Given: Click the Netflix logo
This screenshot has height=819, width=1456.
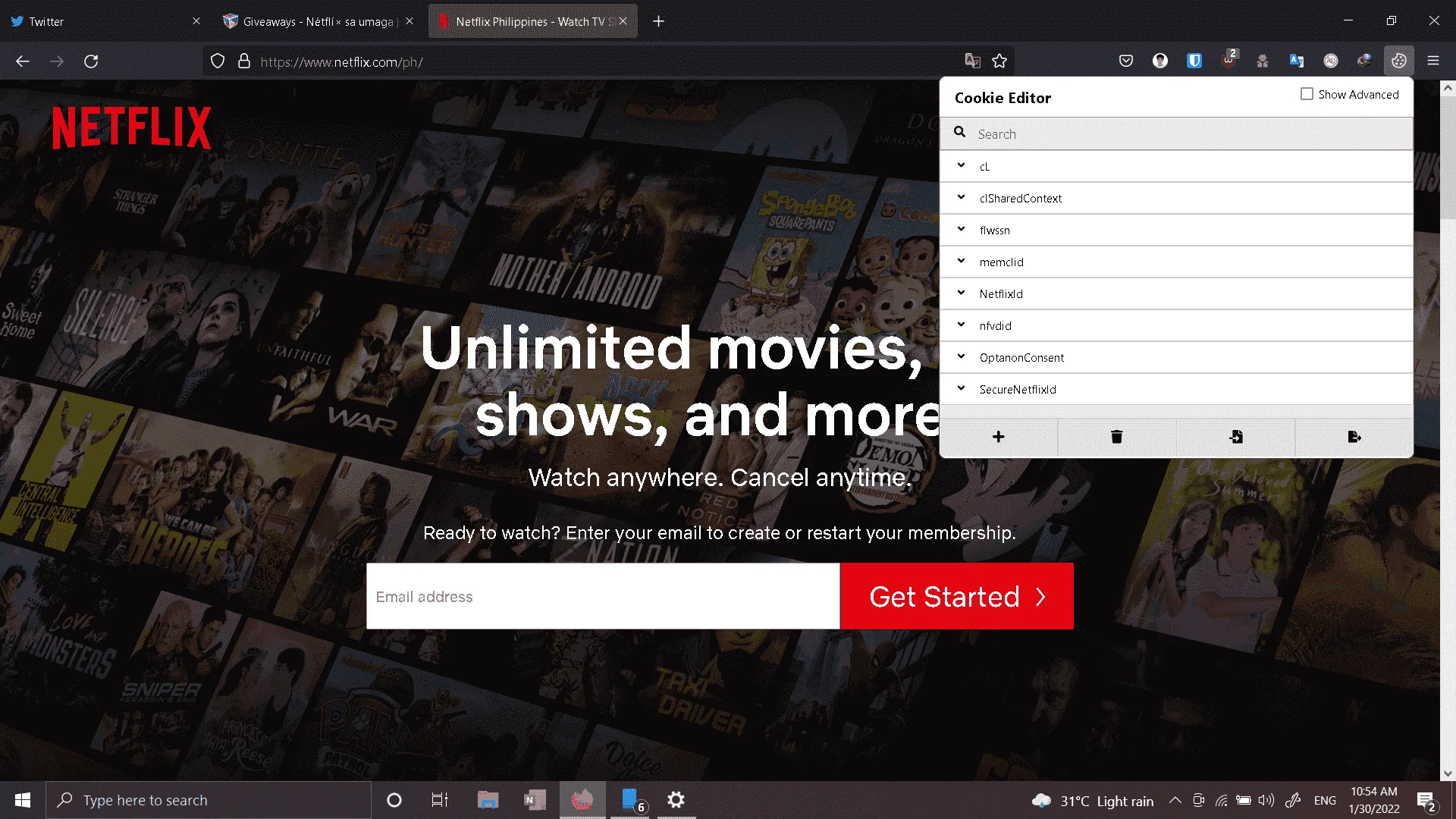Looking at the screenshot, I should tap(132, 127).
